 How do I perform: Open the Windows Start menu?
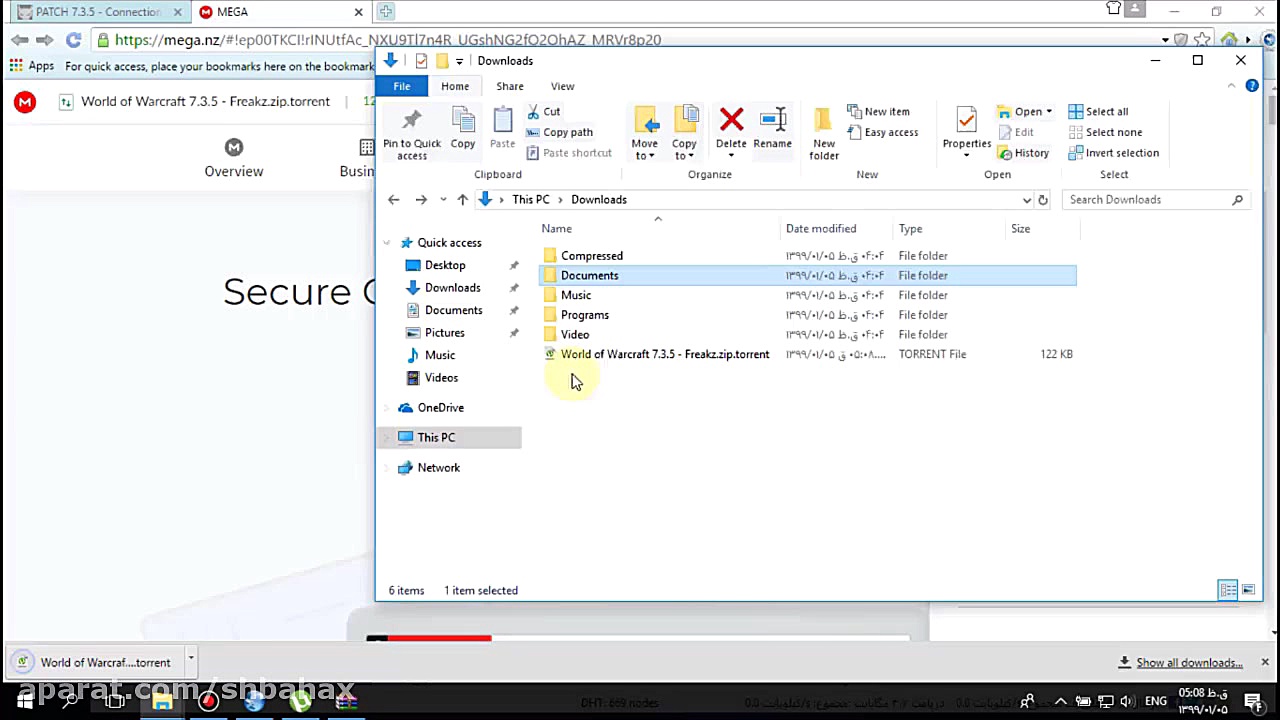[25, 701]
